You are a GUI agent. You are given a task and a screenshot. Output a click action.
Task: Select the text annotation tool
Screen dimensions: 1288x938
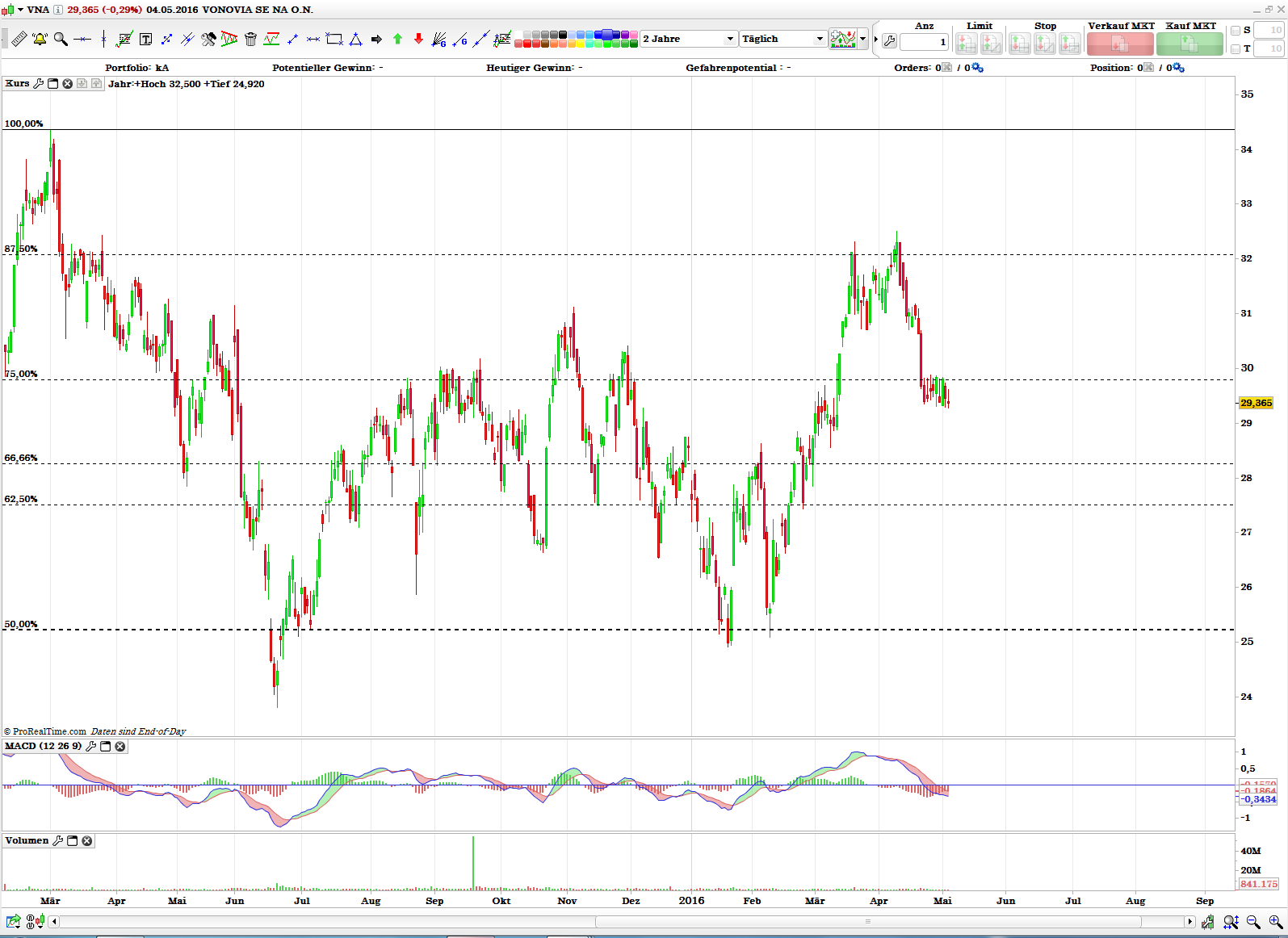tap(145, 39)
